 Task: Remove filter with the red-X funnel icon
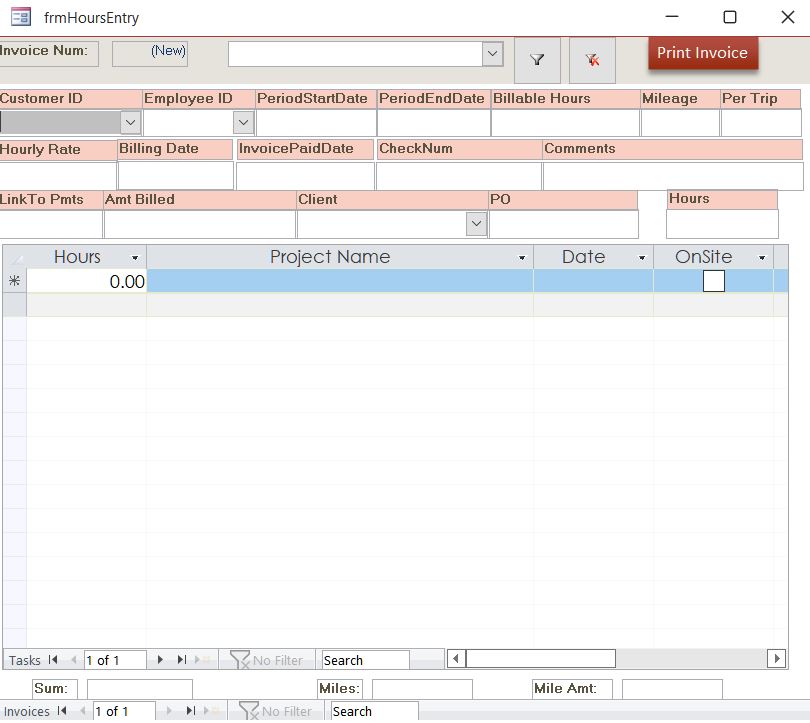click(x=592, y=60)
